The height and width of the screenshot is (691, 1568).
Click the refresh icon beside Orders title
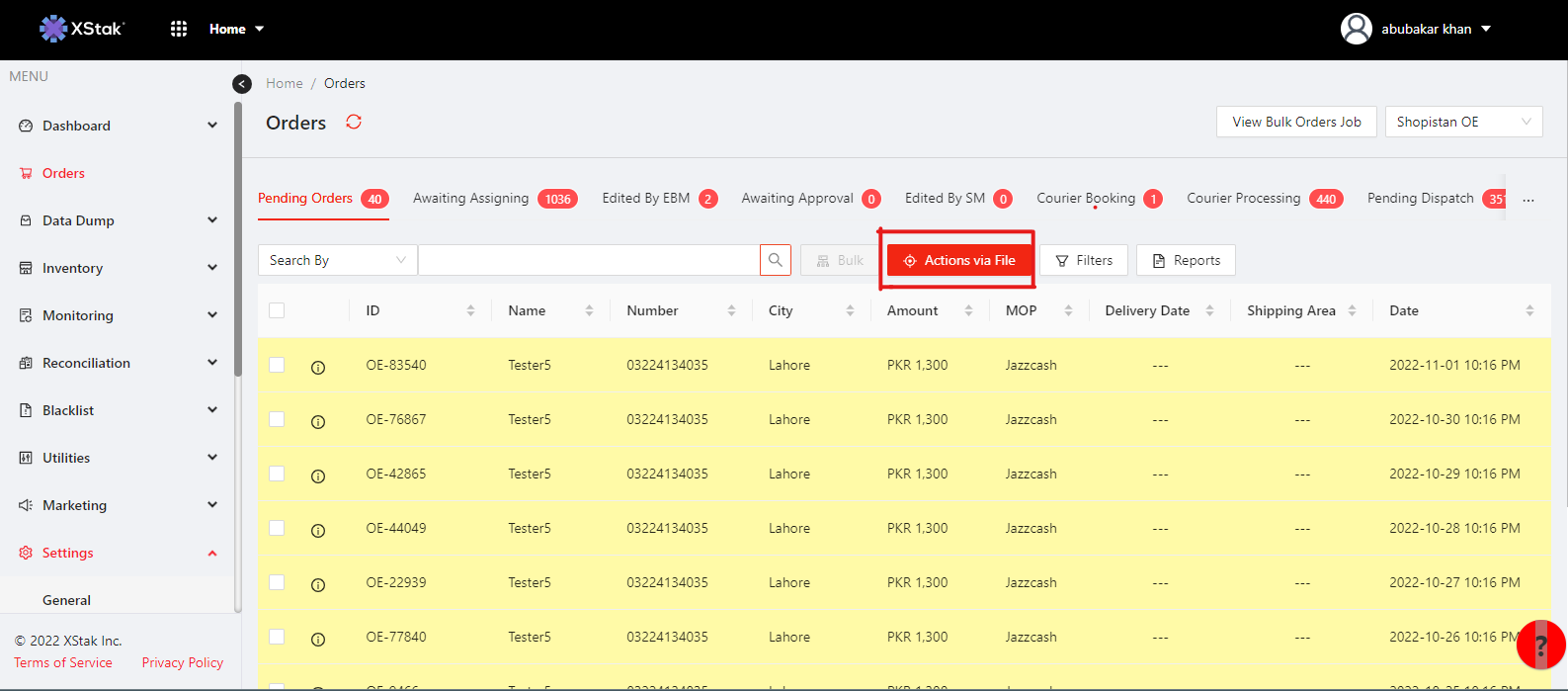click(x=354, y=122)
